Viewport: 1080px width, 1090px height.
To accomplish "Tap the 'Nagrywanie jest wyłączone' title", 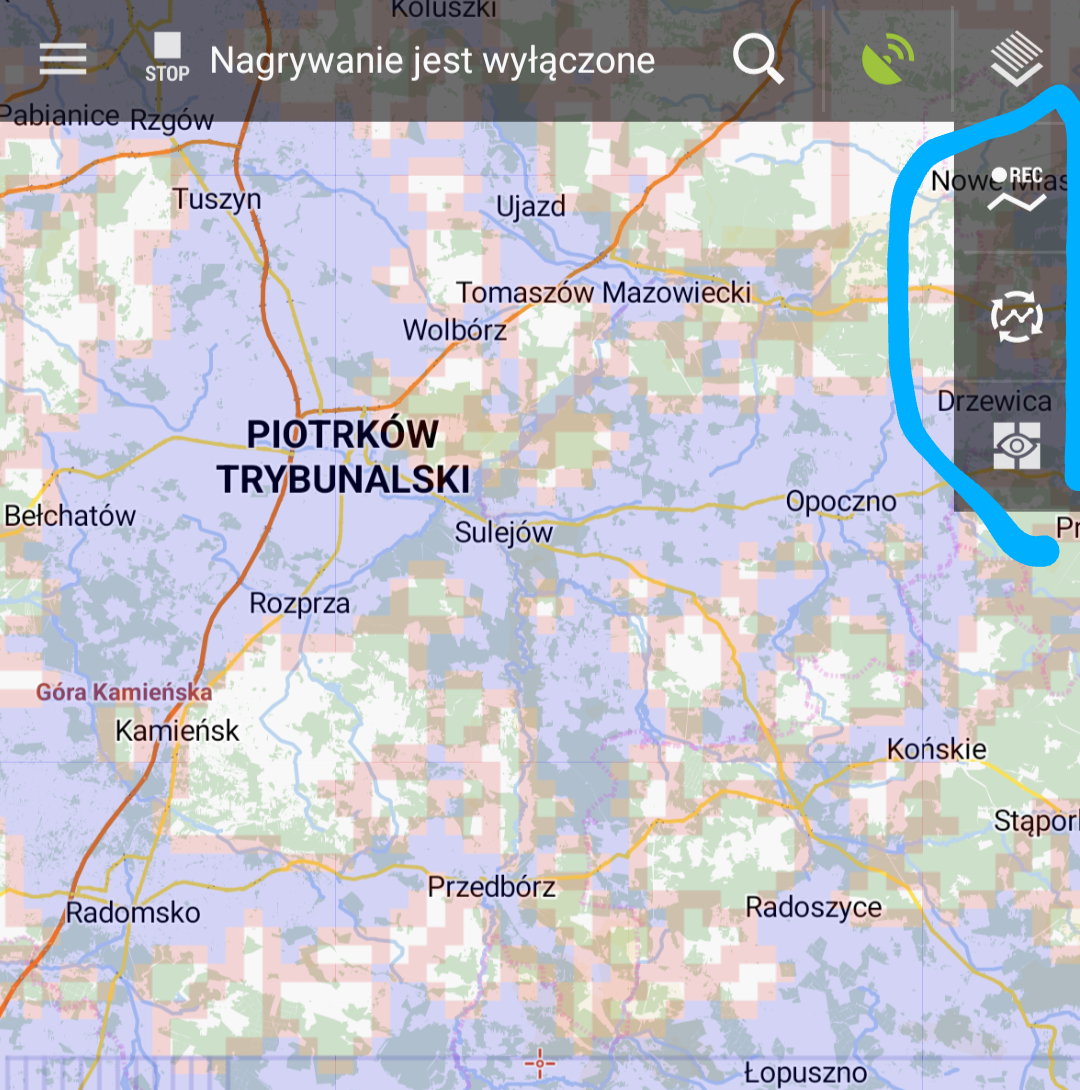I will (x=432, y=61).
